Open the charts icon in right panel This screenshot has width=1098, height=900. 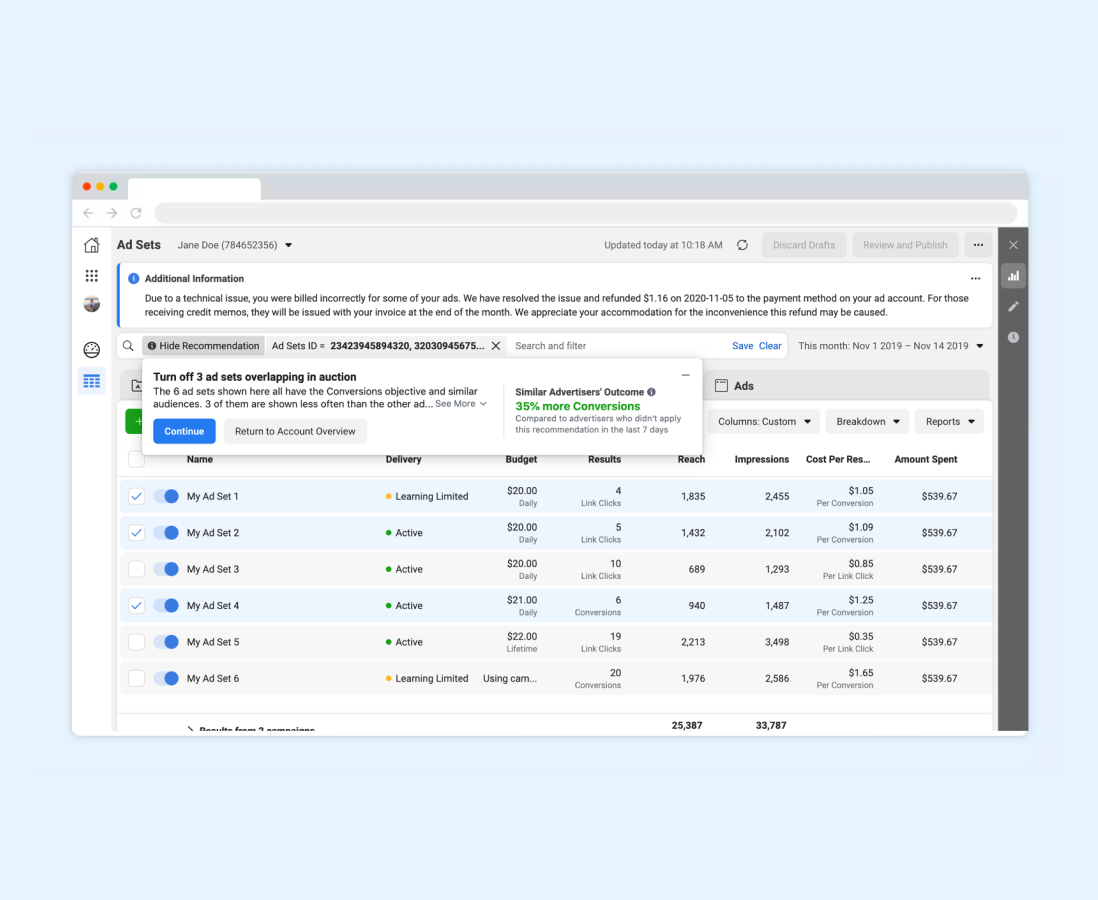tap(1013, 276)
